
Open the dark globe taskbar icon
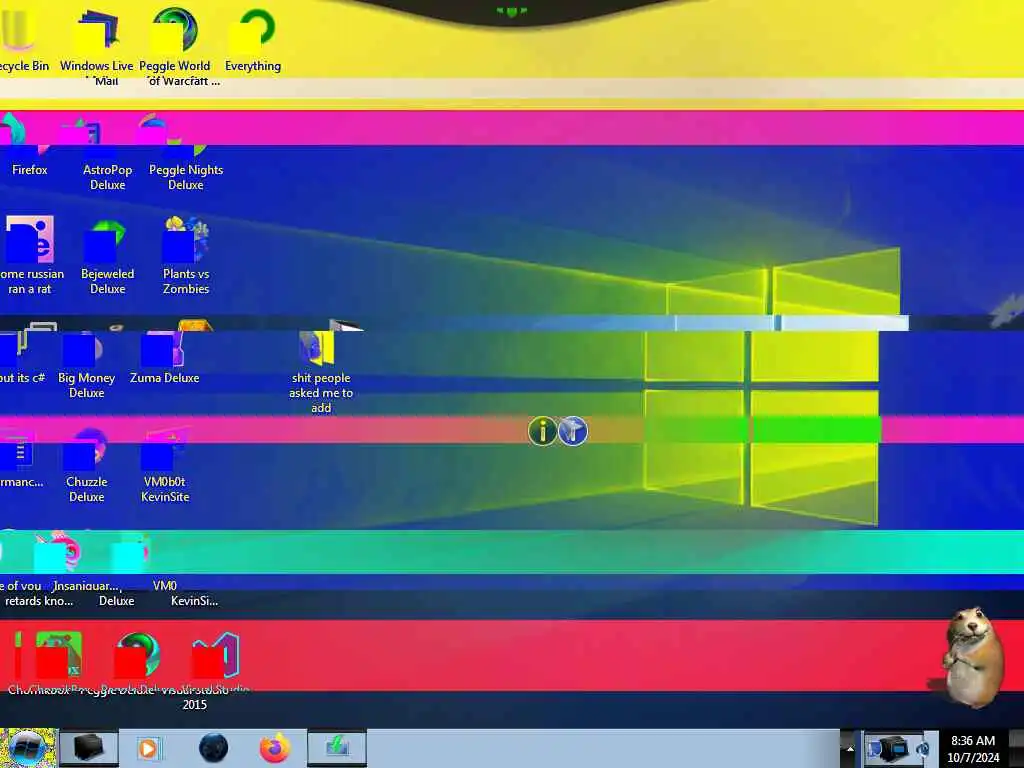pyautogui.click(x=214, y=748)
